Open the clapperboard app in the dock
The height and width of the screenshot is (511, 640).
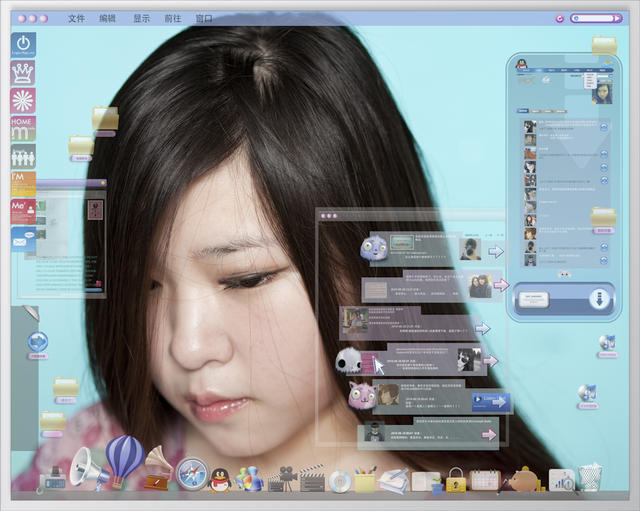tap(312, 478)
